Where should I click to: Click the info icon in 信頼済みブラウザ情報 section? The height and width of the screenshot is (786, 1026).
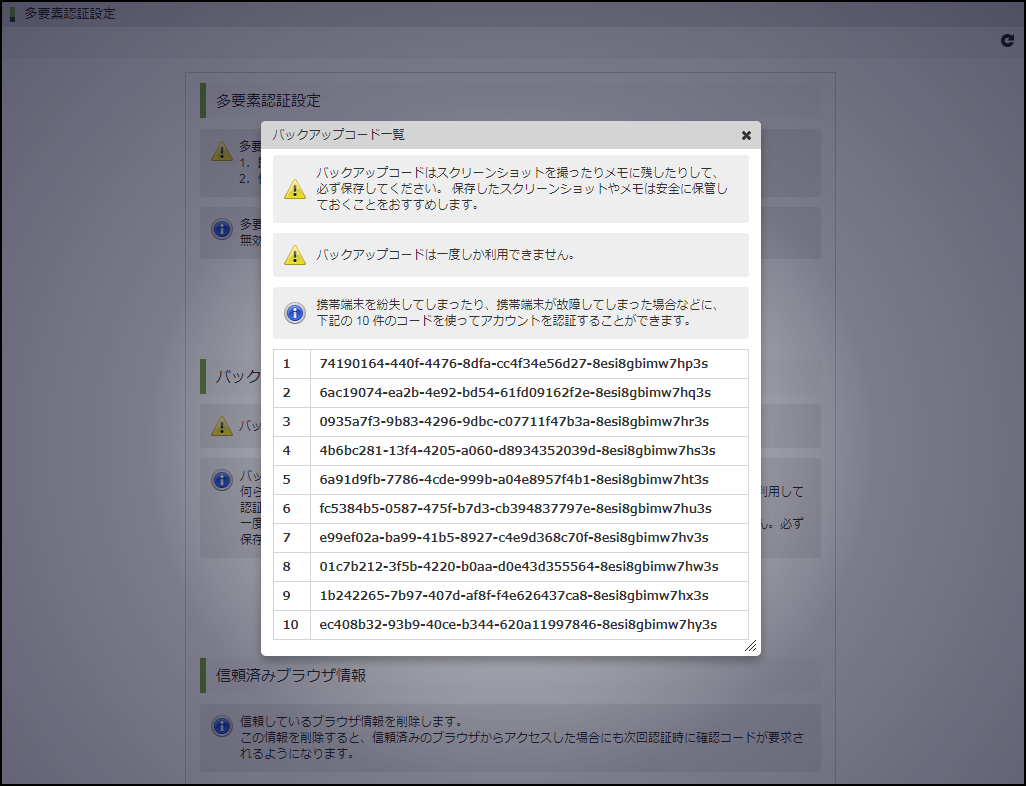(222, 726)
